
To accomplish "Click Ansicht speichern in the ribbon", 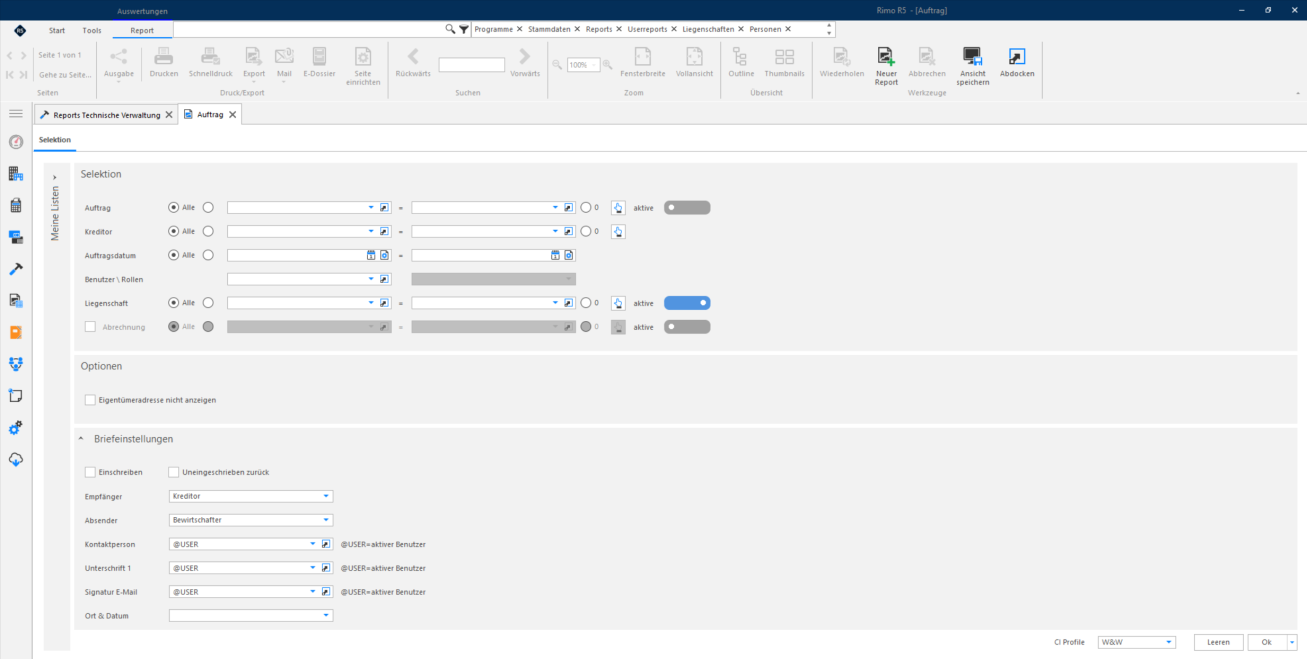I will click(972, 66).
